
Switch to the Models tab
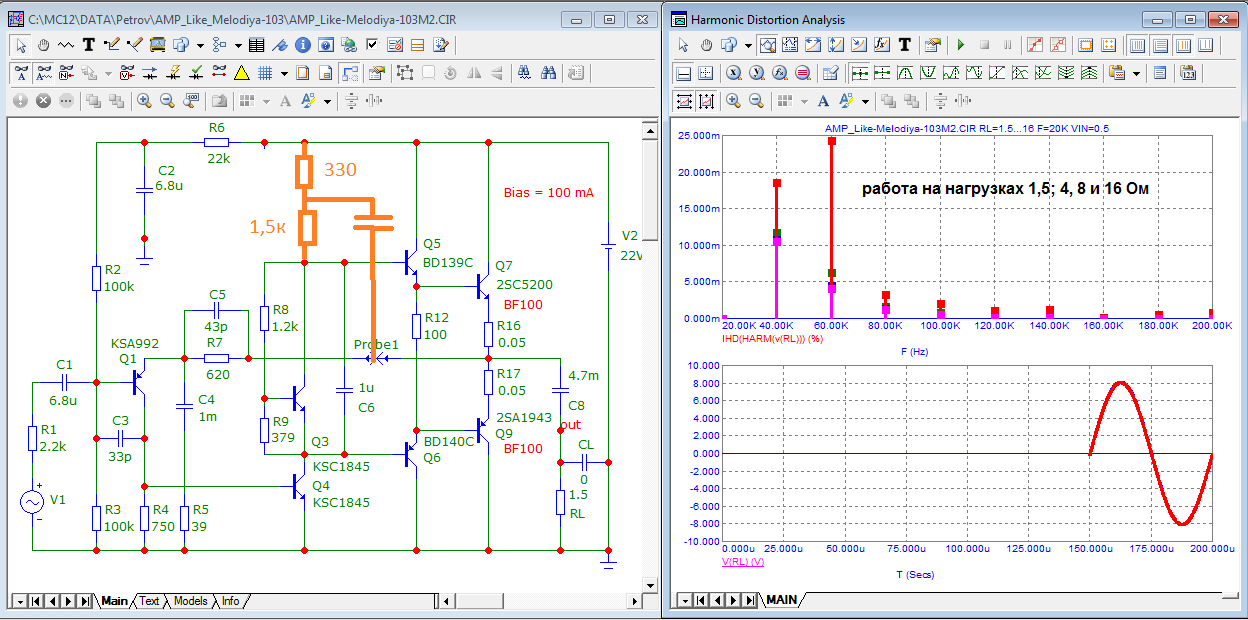tap(190, 601)
